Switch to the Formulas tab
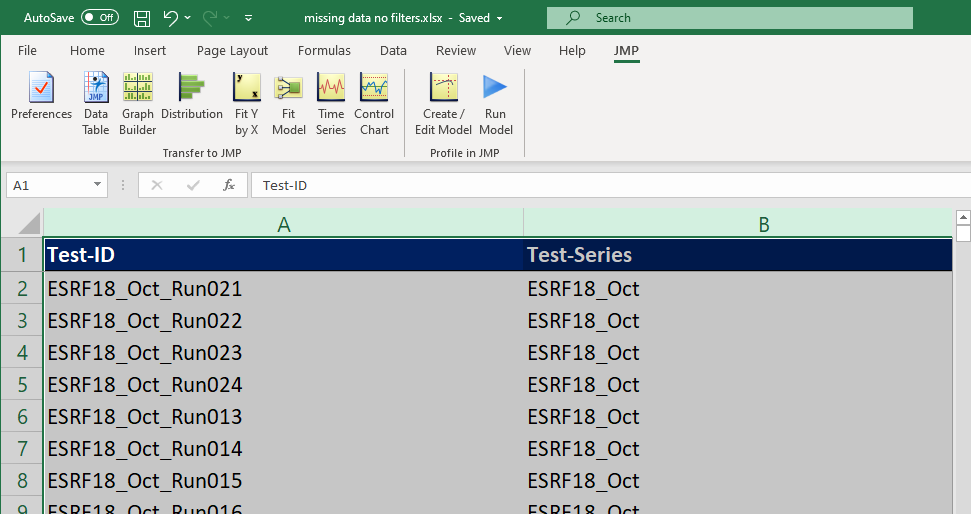971x514 pixels. pyautogui.click(x=324, y=51)
